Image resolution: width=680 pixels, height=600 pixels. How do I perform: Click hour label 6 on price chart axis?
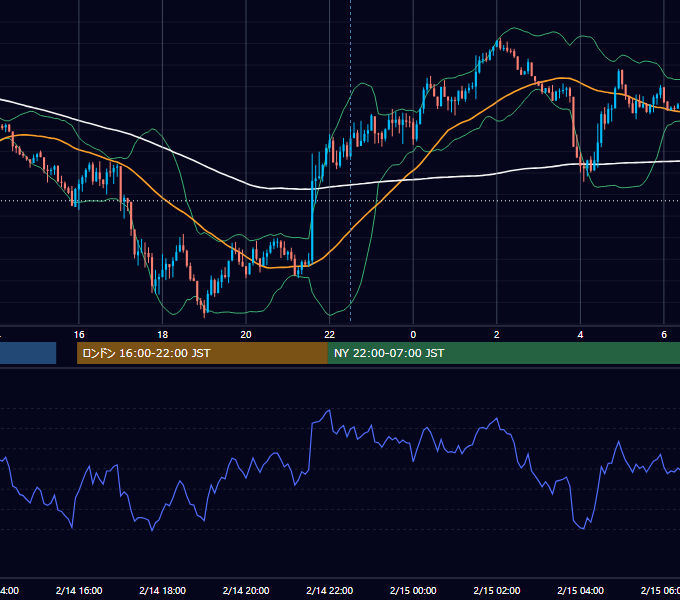[664, 335]
